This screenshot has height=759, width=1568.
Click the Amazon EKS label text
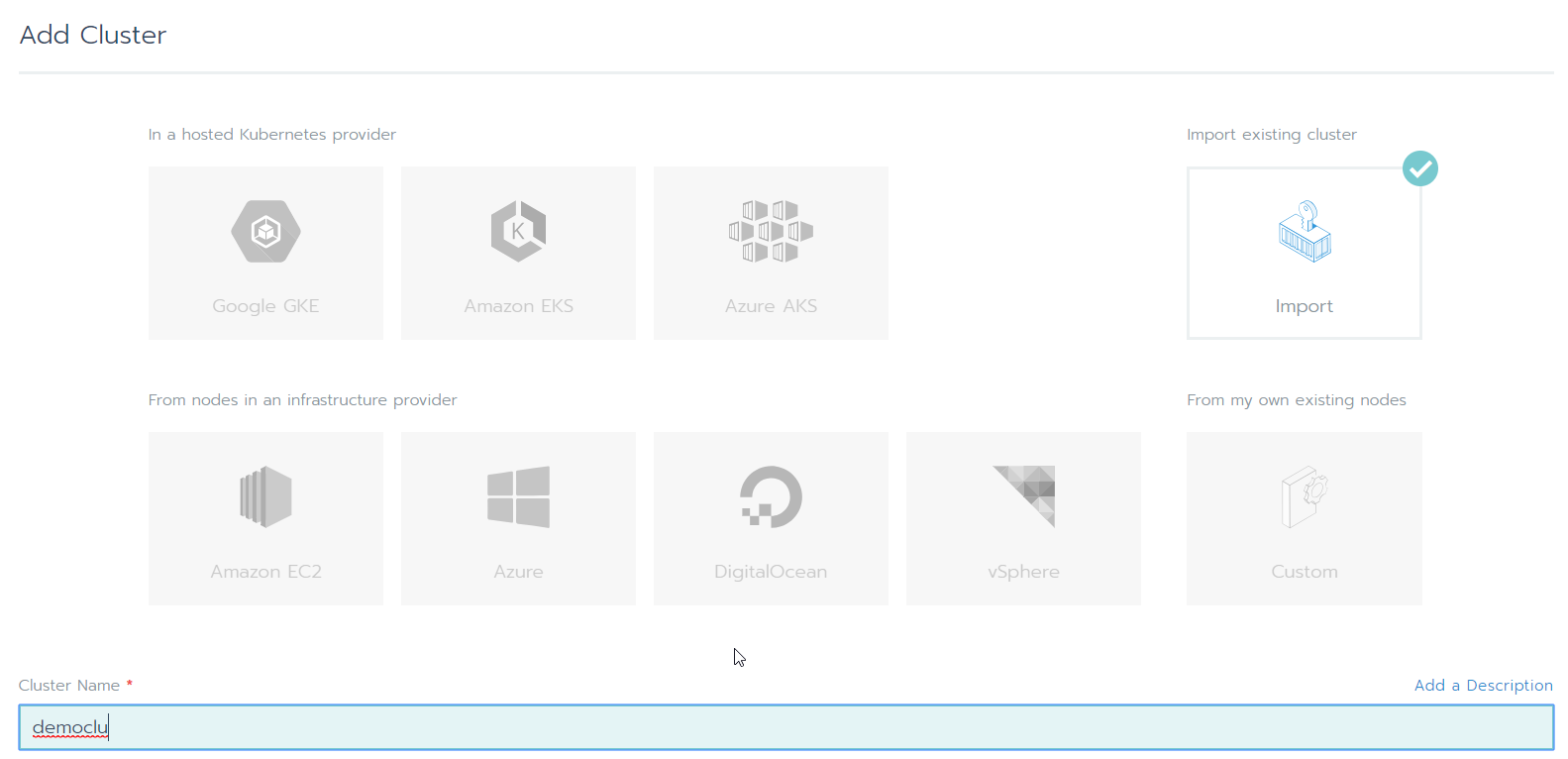518,306
